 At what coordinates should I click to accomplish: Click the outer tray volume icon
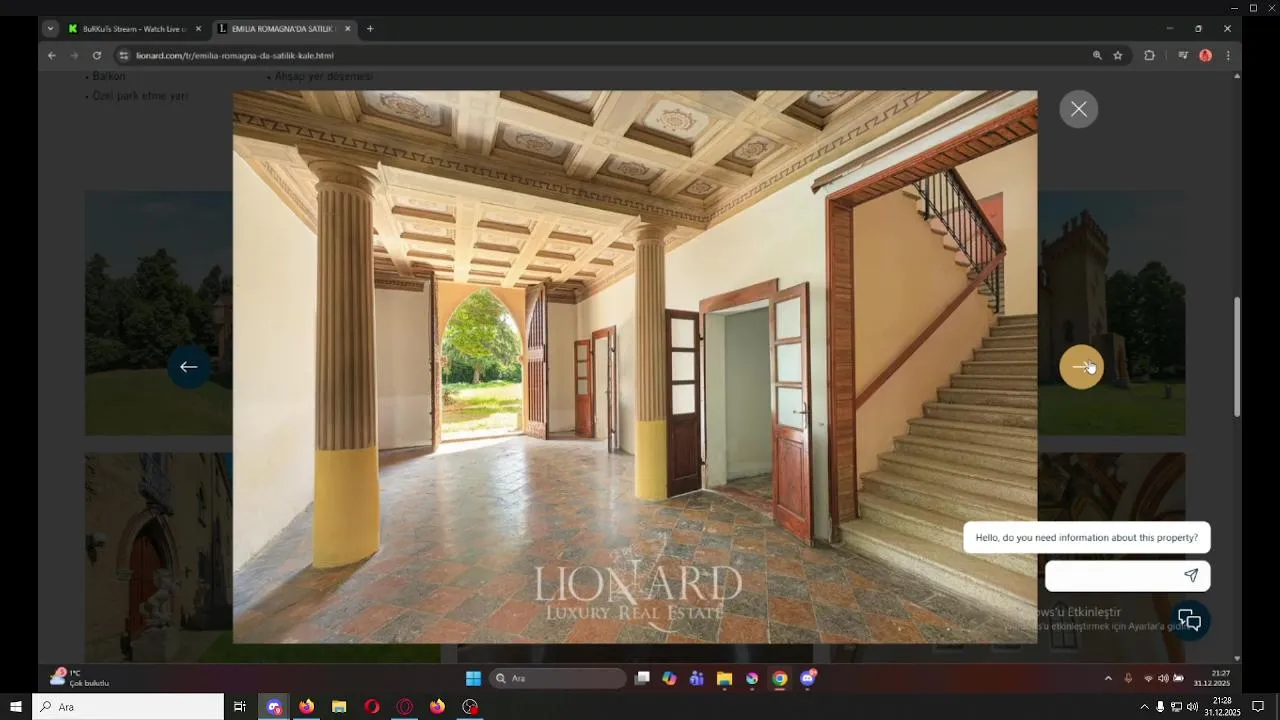[x=1192, y=707]
